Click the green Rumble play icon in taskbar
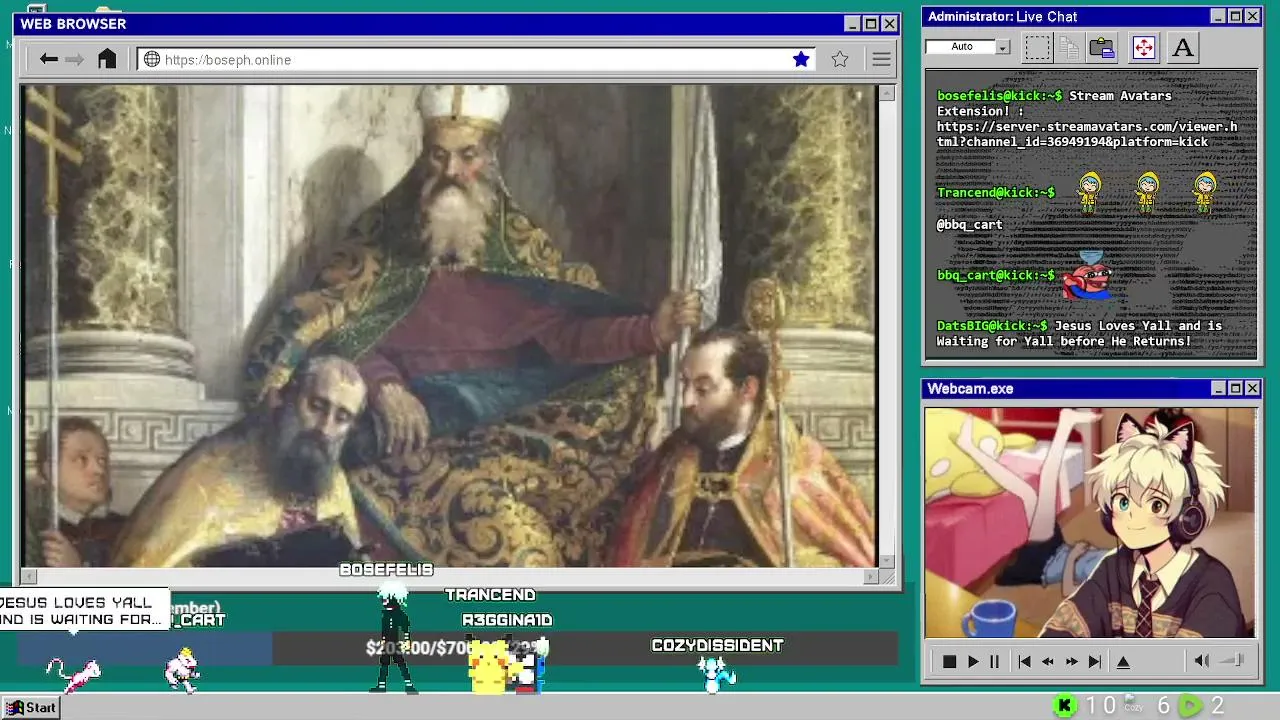 pos(1190,706)
